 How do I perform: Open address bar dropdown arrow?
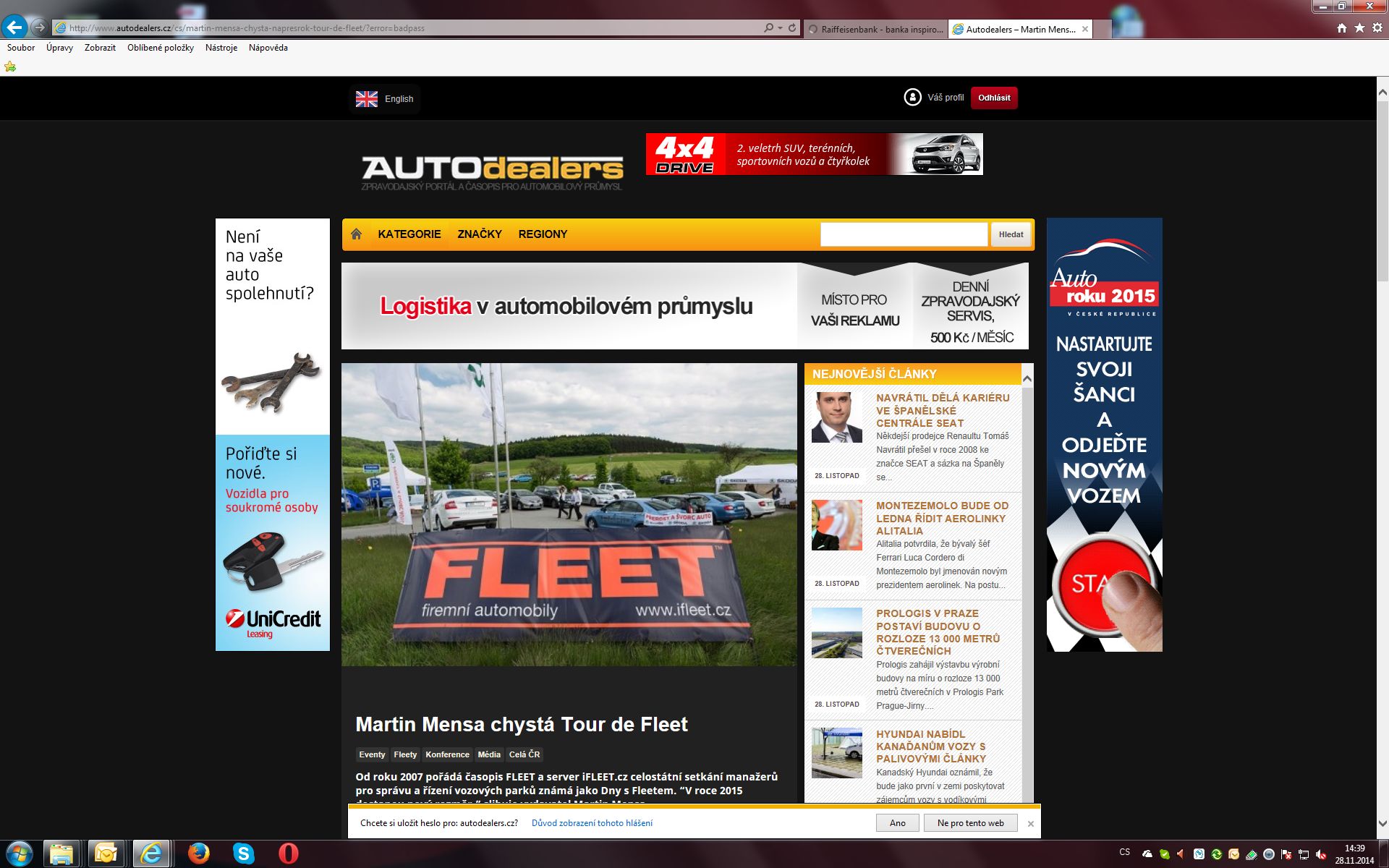[780, 28]
